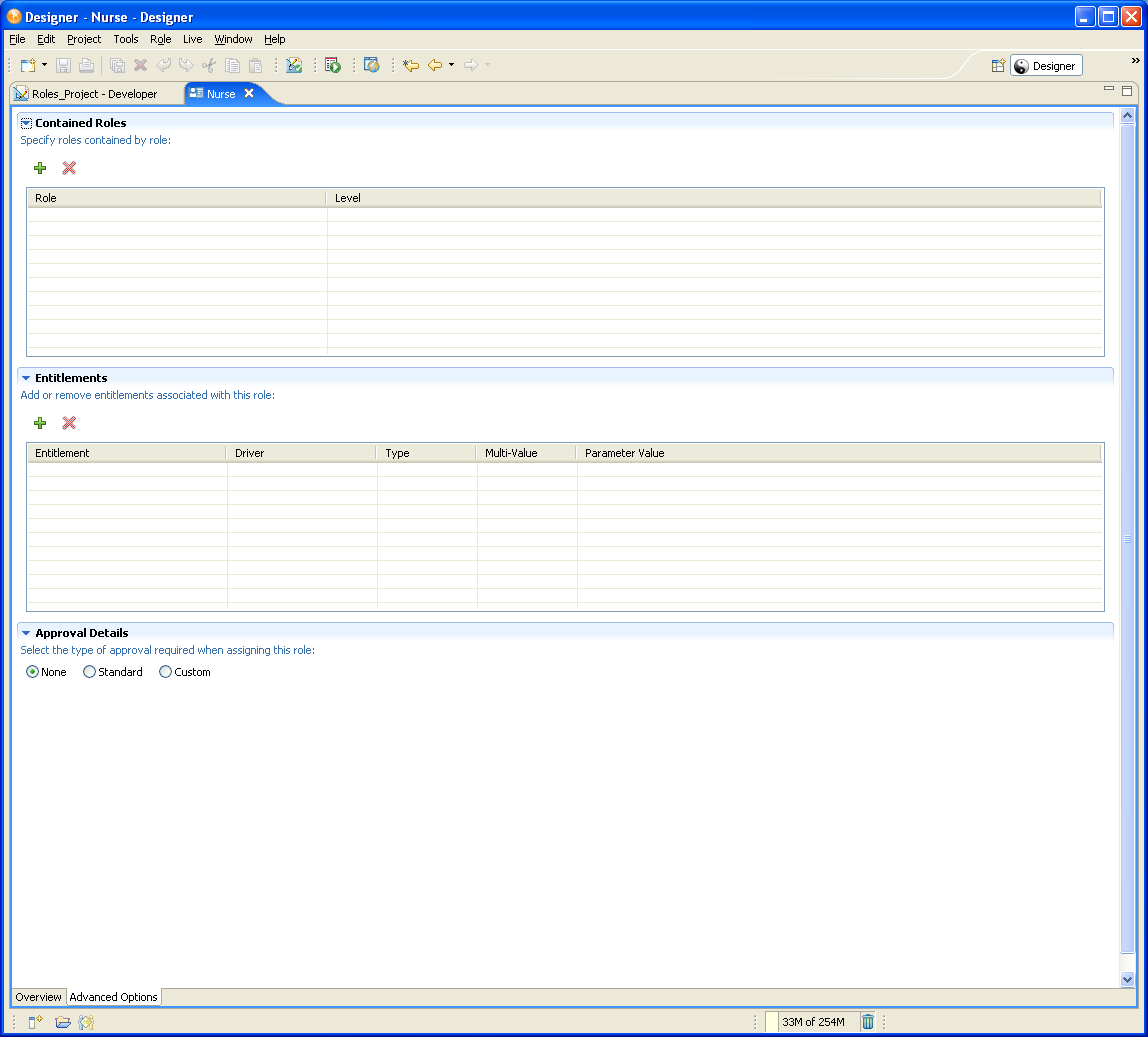Image resolution: width=1148 pixels, height=1037 pixels.
Task: Click the scroll up arrow of the editor scrollbar
Action: click(x=1128, y=116)
